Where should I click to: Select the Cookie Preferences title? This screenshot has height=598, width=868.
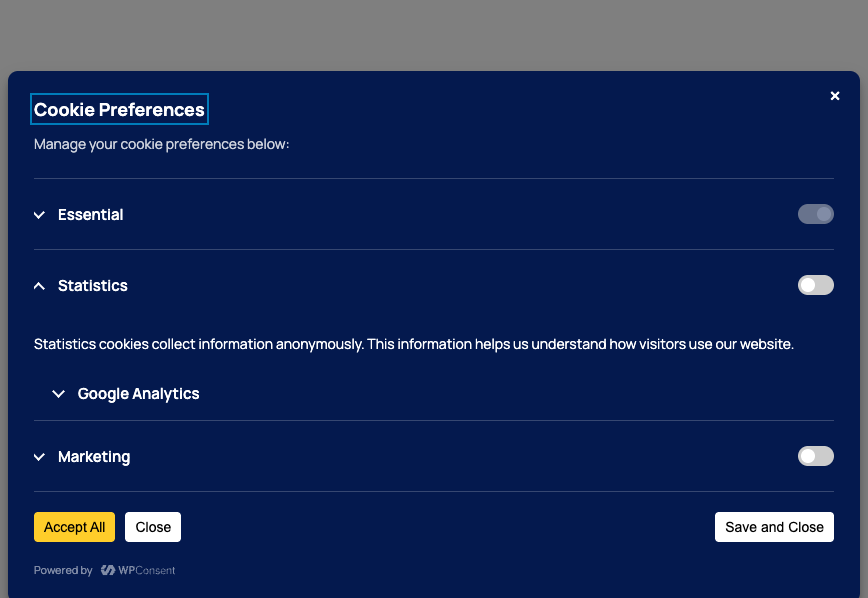click(119, 109)
